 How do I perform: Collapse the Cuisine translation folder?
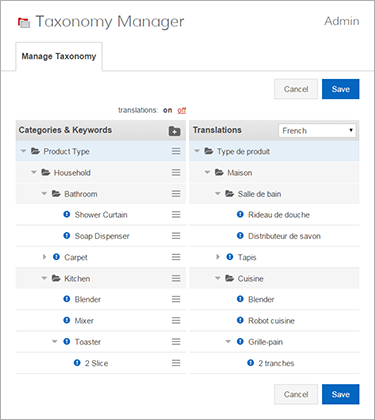click(x=218, y=278)
